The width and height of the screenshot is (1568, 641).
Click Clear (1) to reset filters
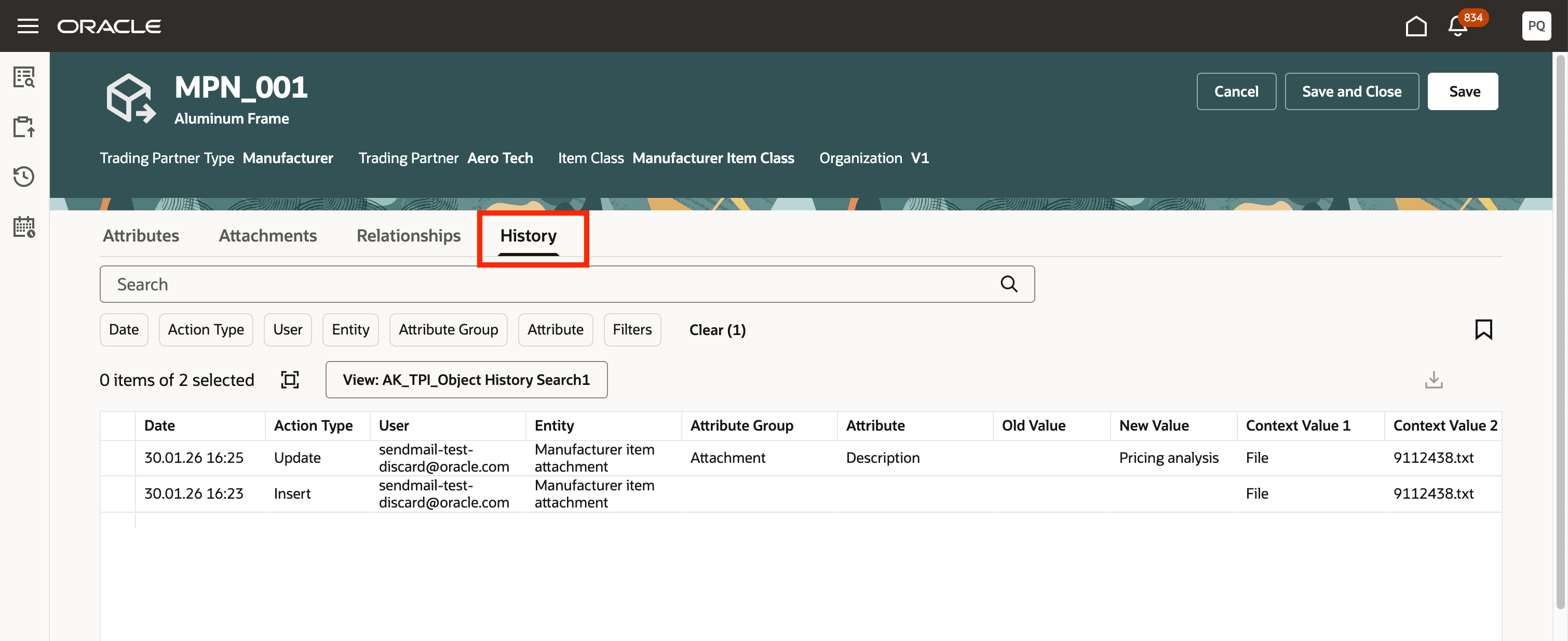tap(717, 330)
